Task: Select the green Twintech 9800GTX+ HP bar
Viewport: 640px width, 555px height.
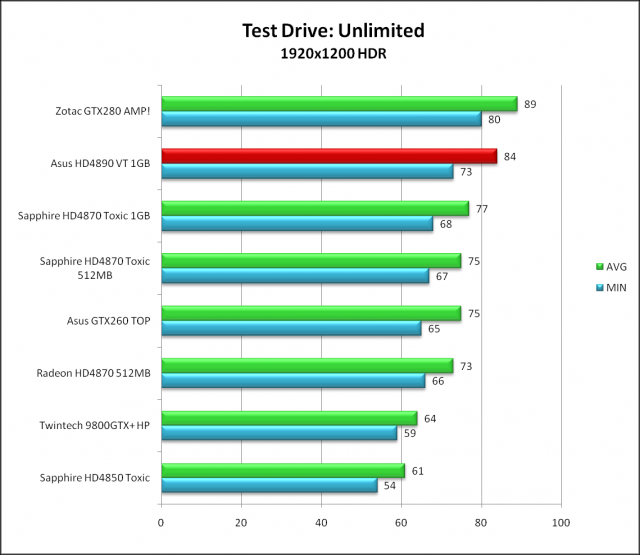Action: coord(289,418)
